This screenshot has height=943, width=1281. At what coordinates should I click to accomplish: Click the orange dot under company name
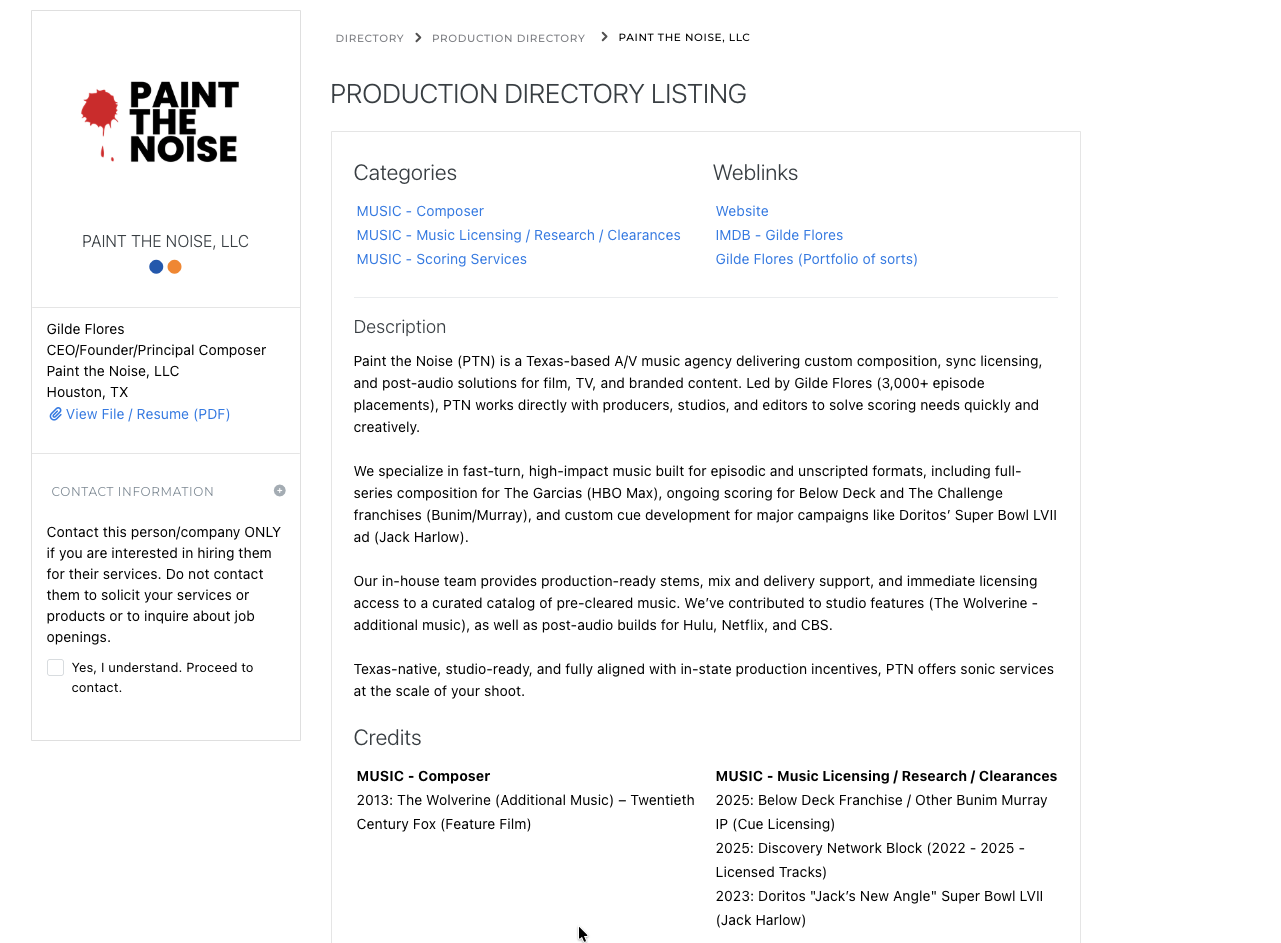(175, 267)
